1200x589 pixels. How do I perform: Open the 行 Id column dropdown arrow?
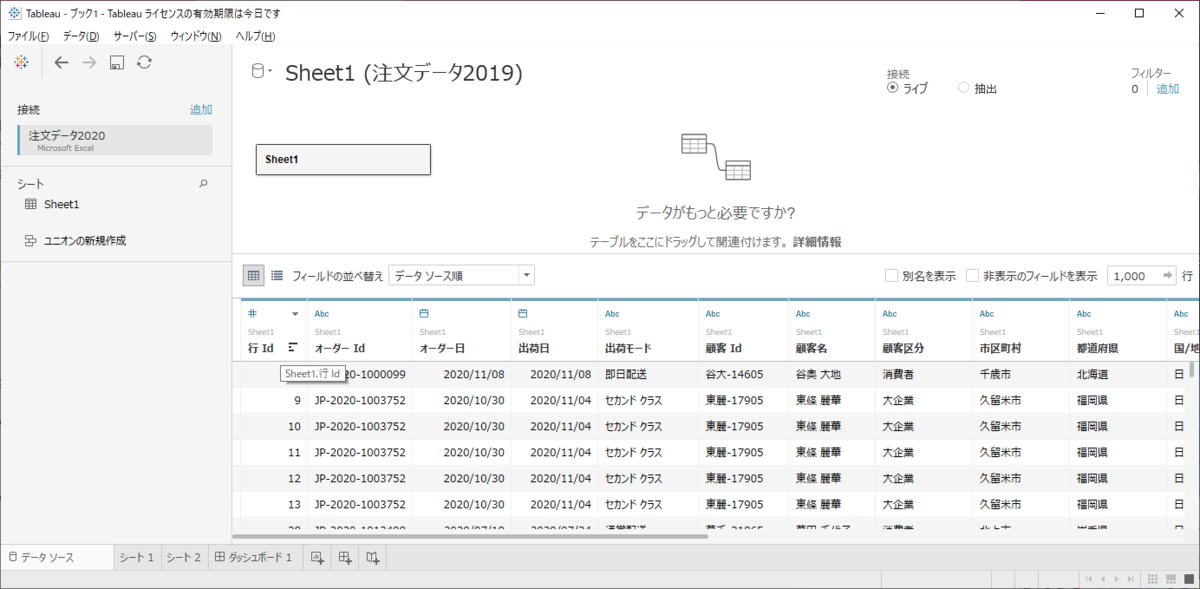tap(295, 314)
